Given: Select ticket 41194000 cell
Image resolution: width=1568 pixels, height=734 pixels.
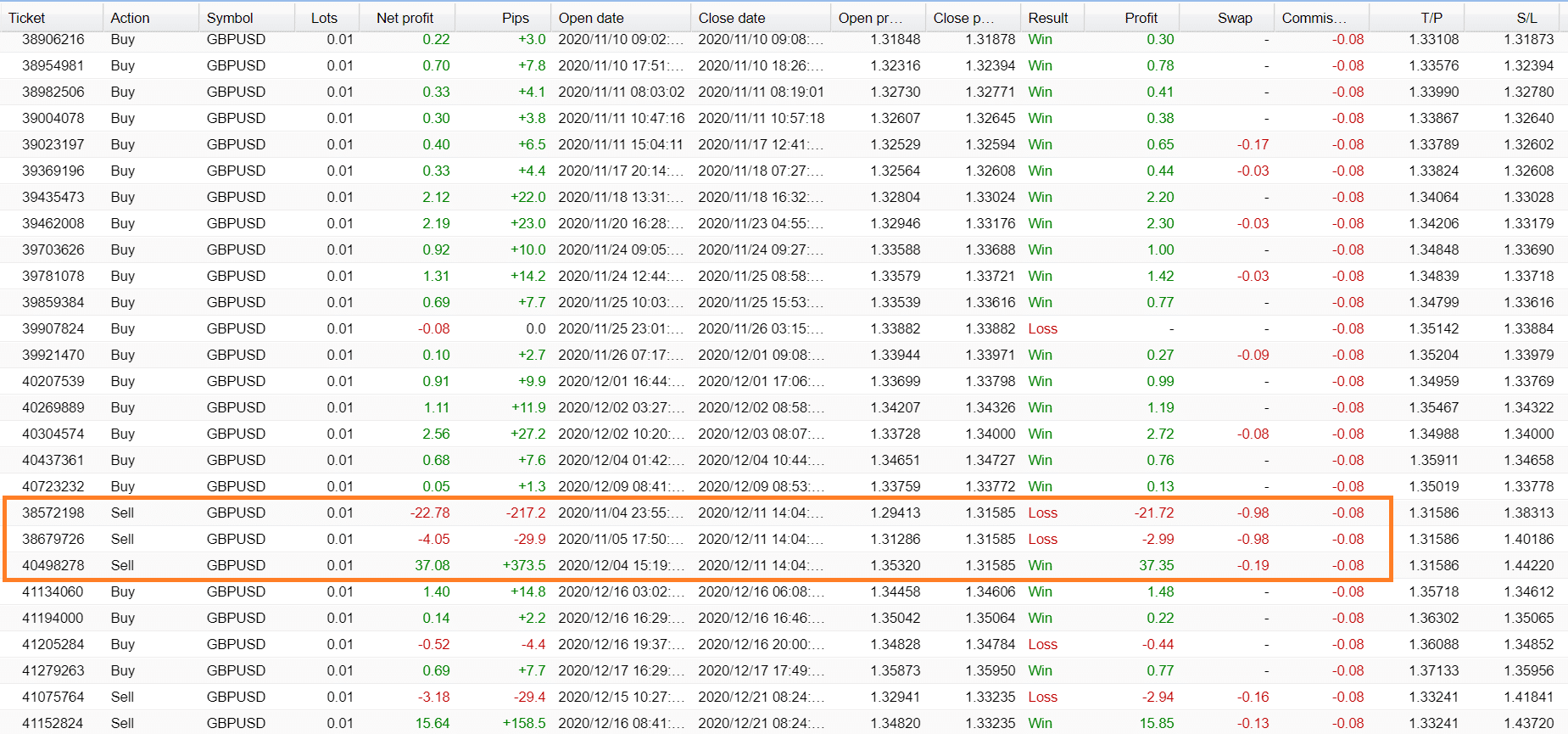Looking at the screenshot, I should [x=53, y=618].
